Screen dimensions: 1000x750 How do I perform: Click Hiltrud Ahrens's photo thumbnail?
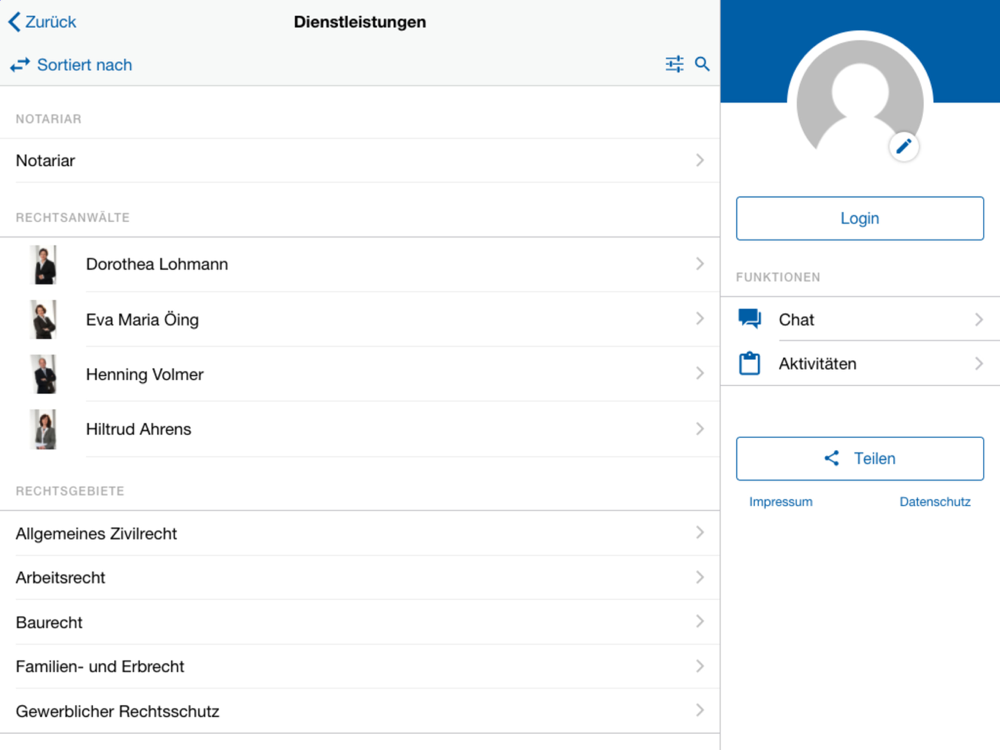pyautogui.click(x=44, y=429)
